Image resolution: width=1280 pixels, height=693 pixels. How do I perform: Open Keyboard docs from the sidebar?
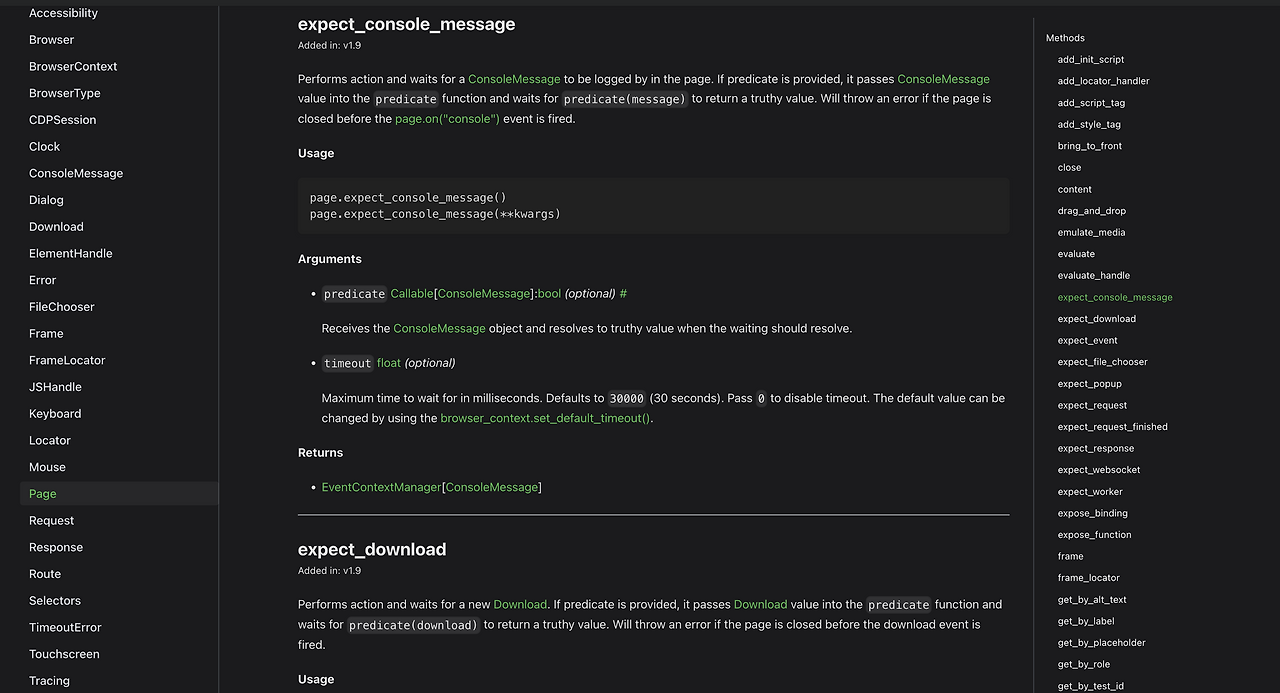coord(54,413)
